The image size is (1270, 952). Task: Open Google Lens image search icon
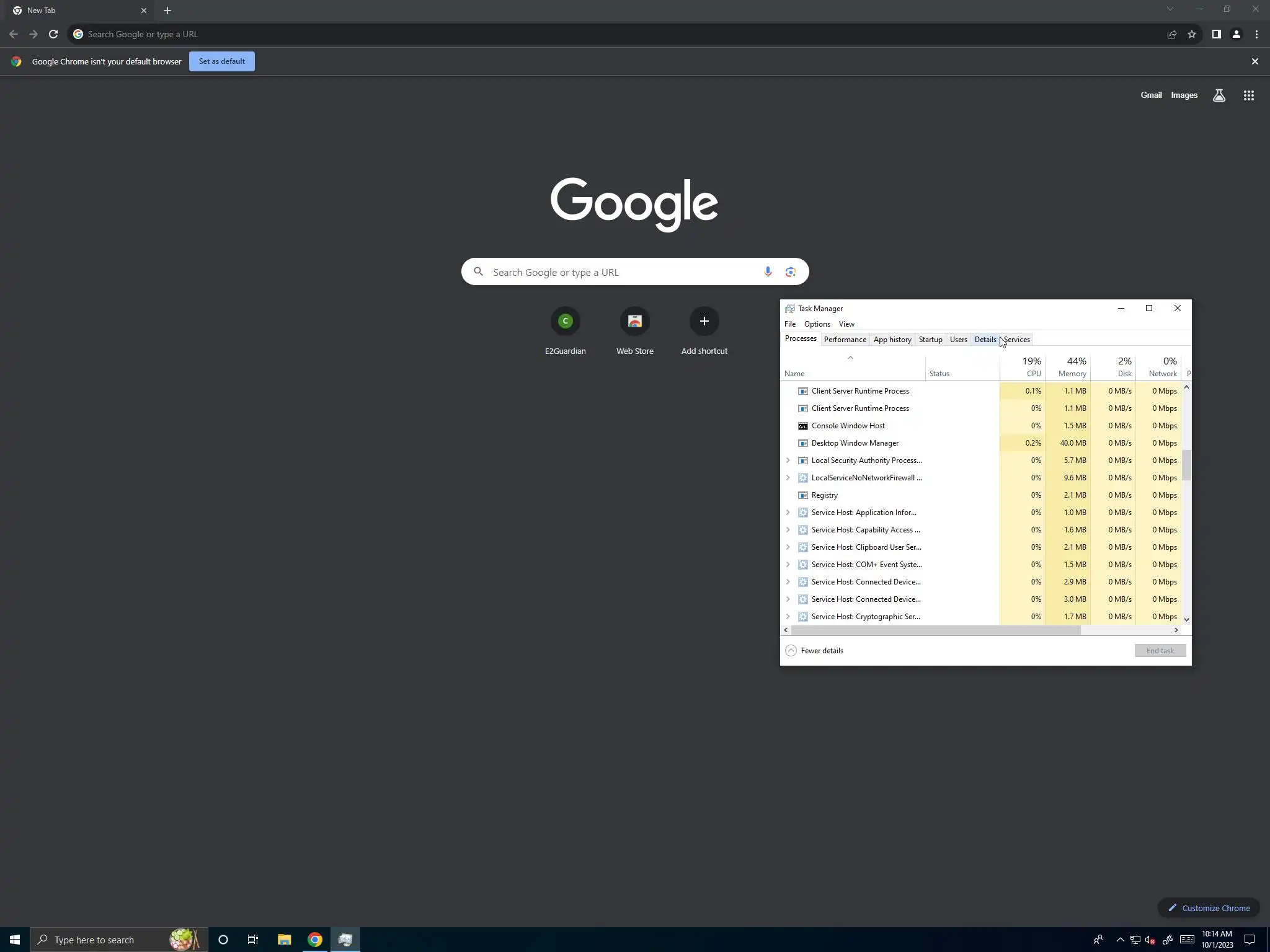[790, 271]
